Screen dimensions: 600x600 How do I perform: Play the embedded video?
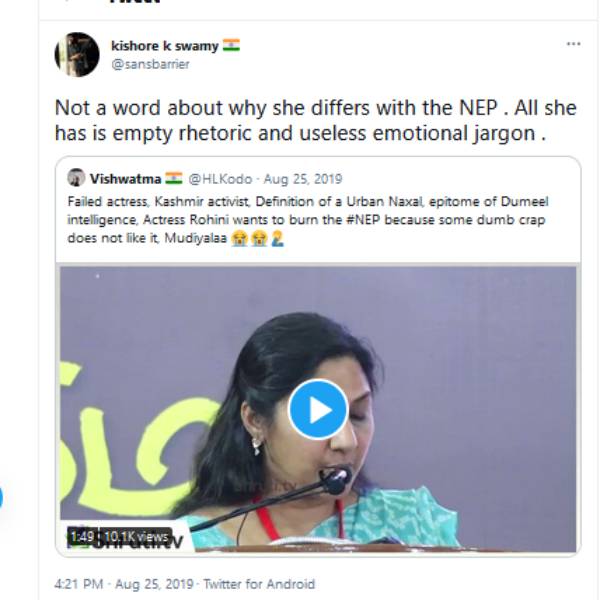pos(317,409)
